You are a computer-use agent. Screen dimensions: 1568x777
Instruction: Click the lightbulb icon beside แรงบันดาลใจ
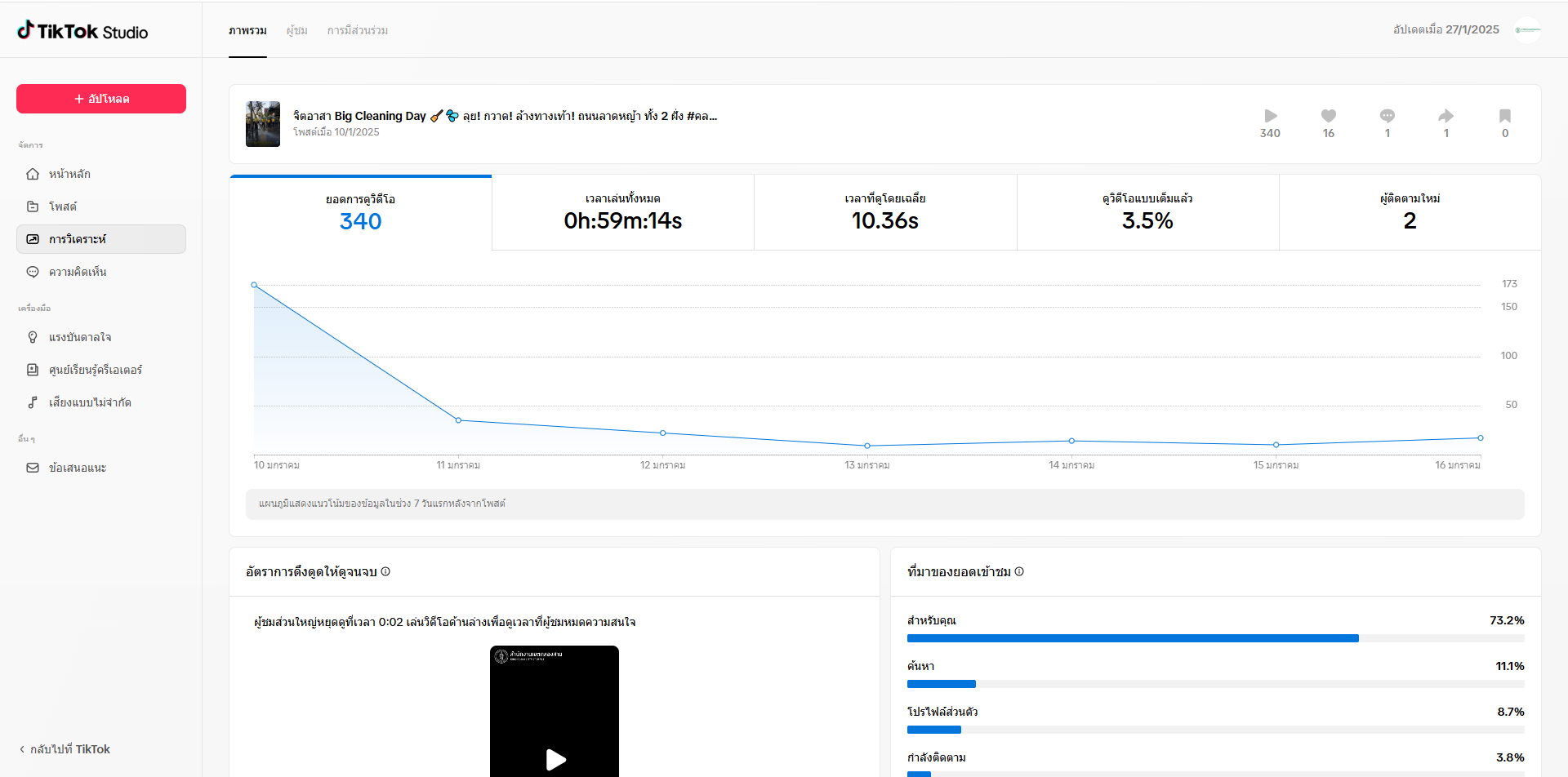click(33, 337)
